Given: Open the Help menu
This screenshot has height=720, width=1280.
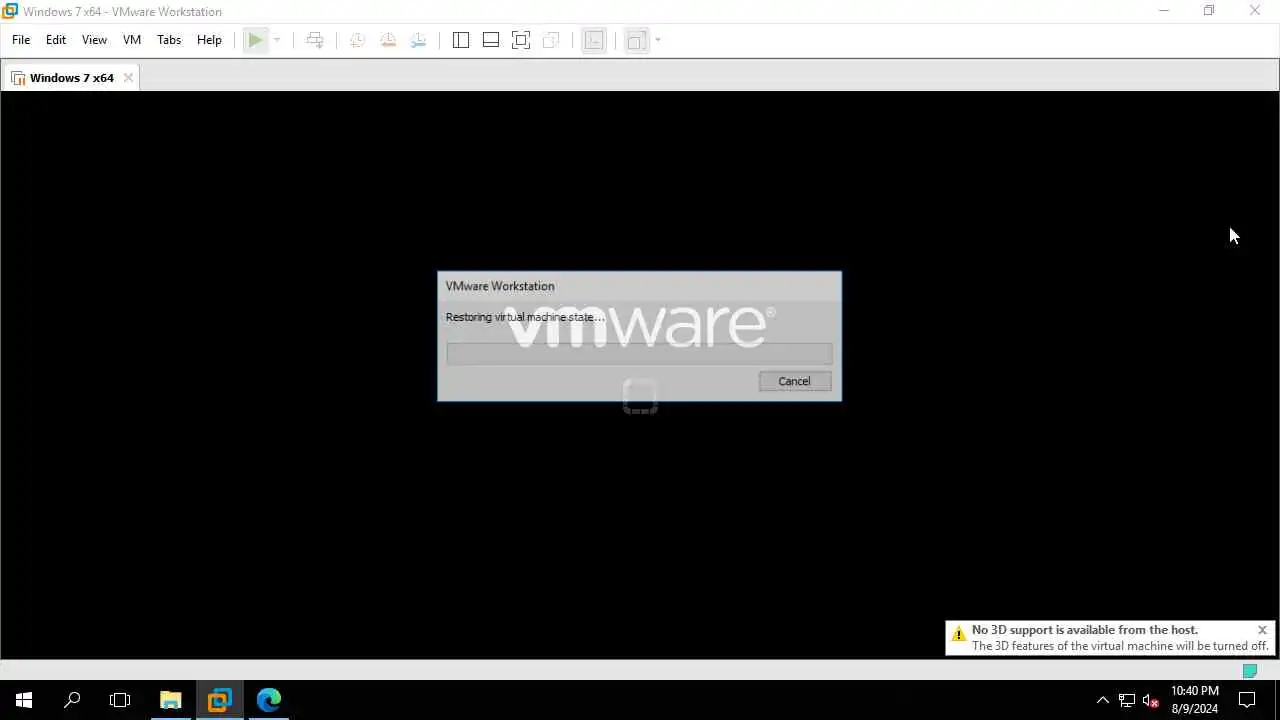Looking at the screenshot, I should point(209,40).
